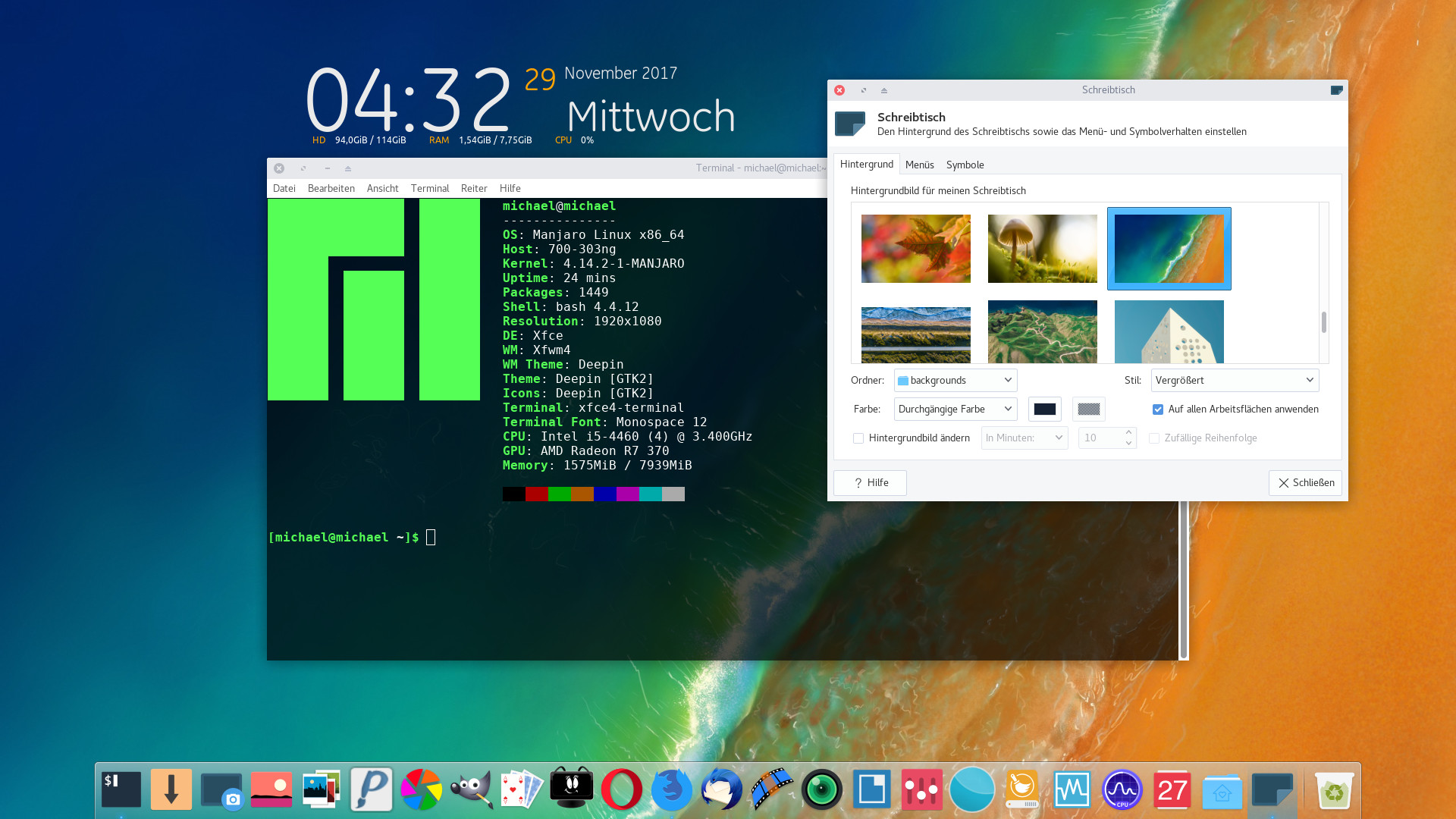1456x819 pixels.
Task: Open Firefox from the dock
Action: (x=671, y=789)
